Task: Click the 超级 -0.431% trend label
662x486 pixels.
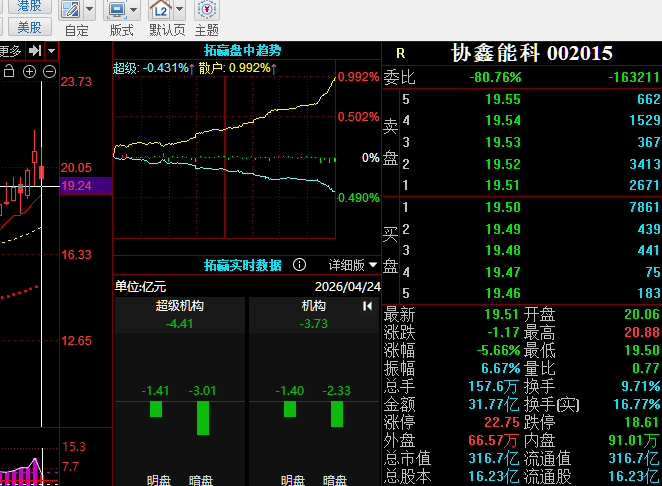Action: pos(153,68)
